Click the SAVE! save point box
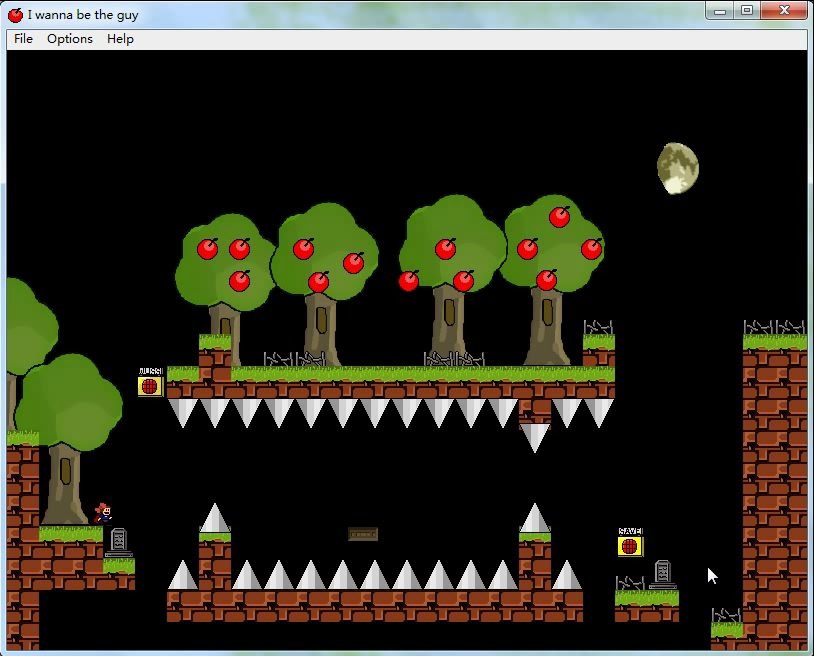 pyautogui.click(x=630, y=546)
